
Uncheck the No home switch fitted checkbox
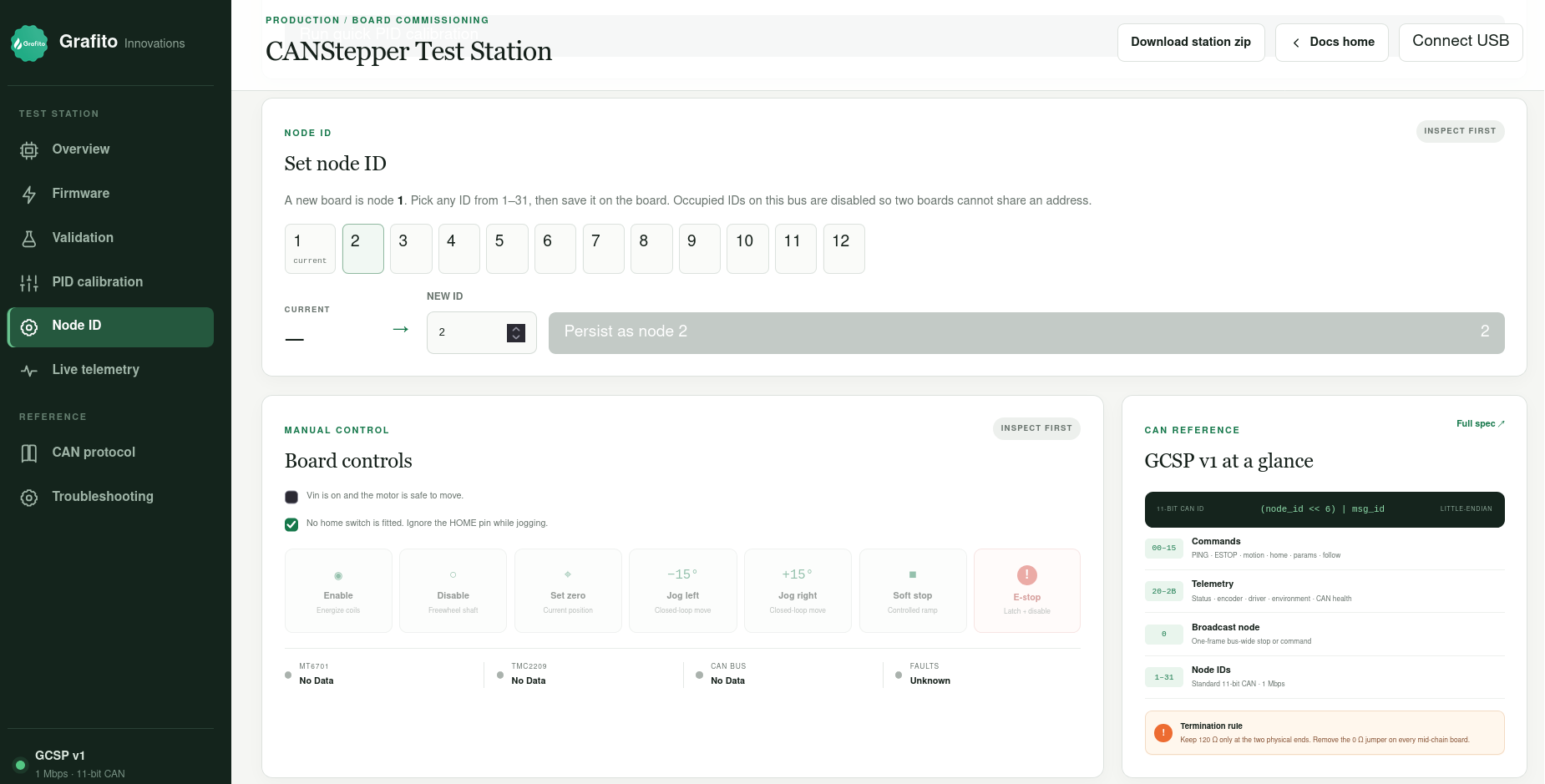click(291, 524)
